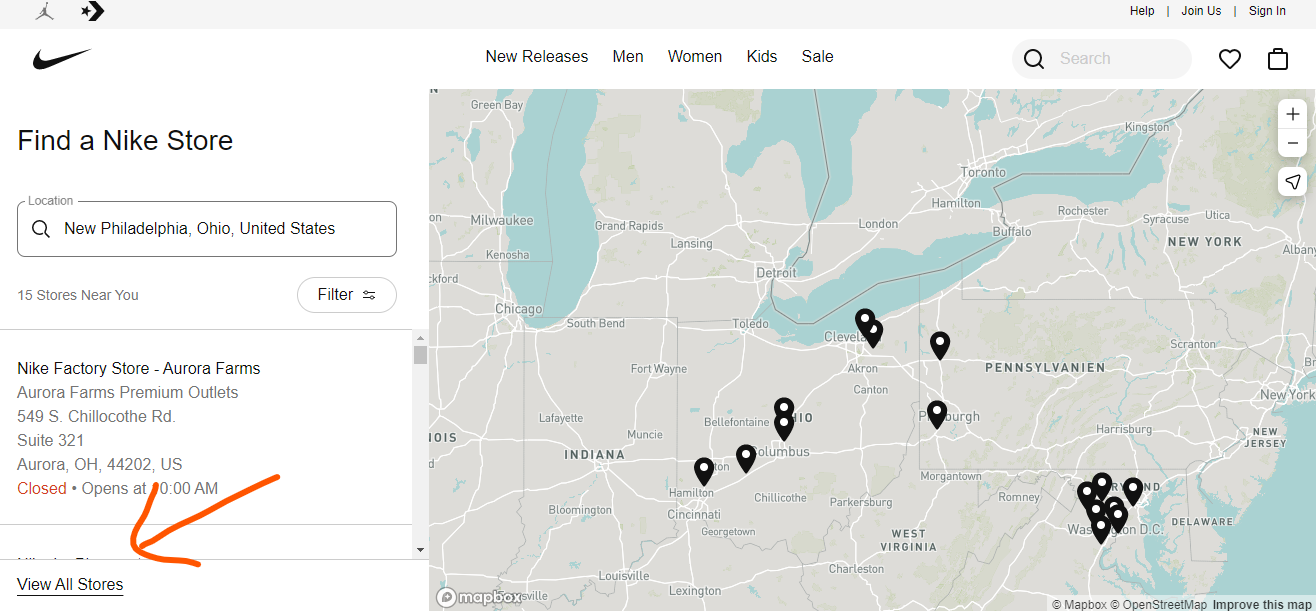Open the Help link
Viewport: 1316px width, 611px height.
pos(1142,11)
